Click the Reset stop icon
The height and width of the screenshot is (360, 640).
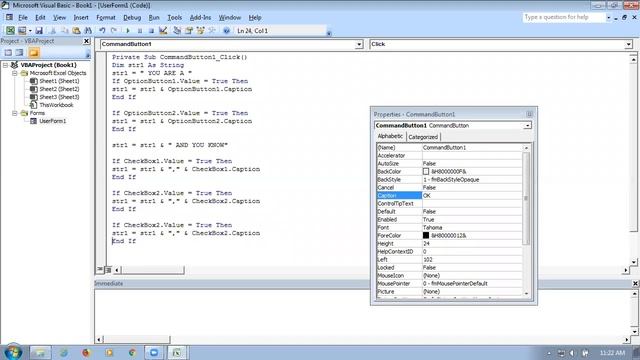(151, 31)
